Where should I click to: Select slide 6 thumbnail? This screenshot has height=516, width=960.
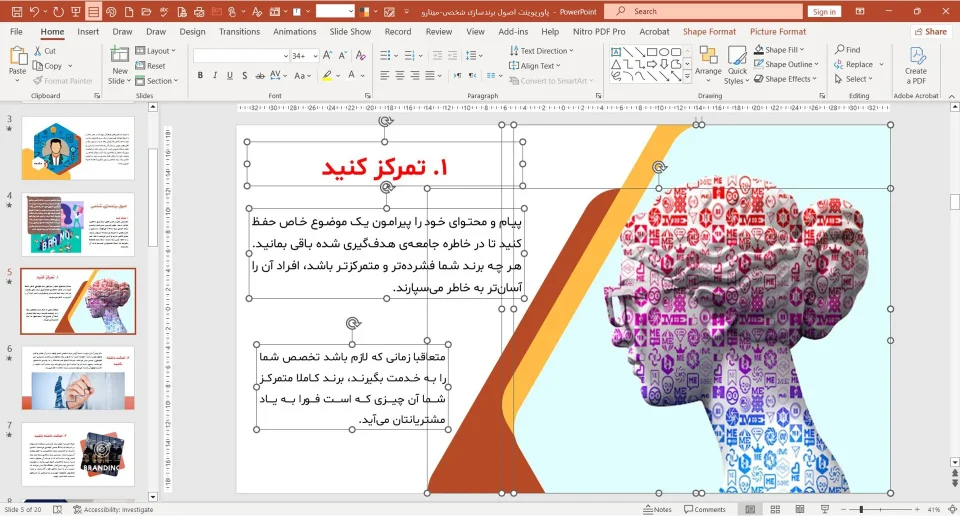[x=78, y=378]
